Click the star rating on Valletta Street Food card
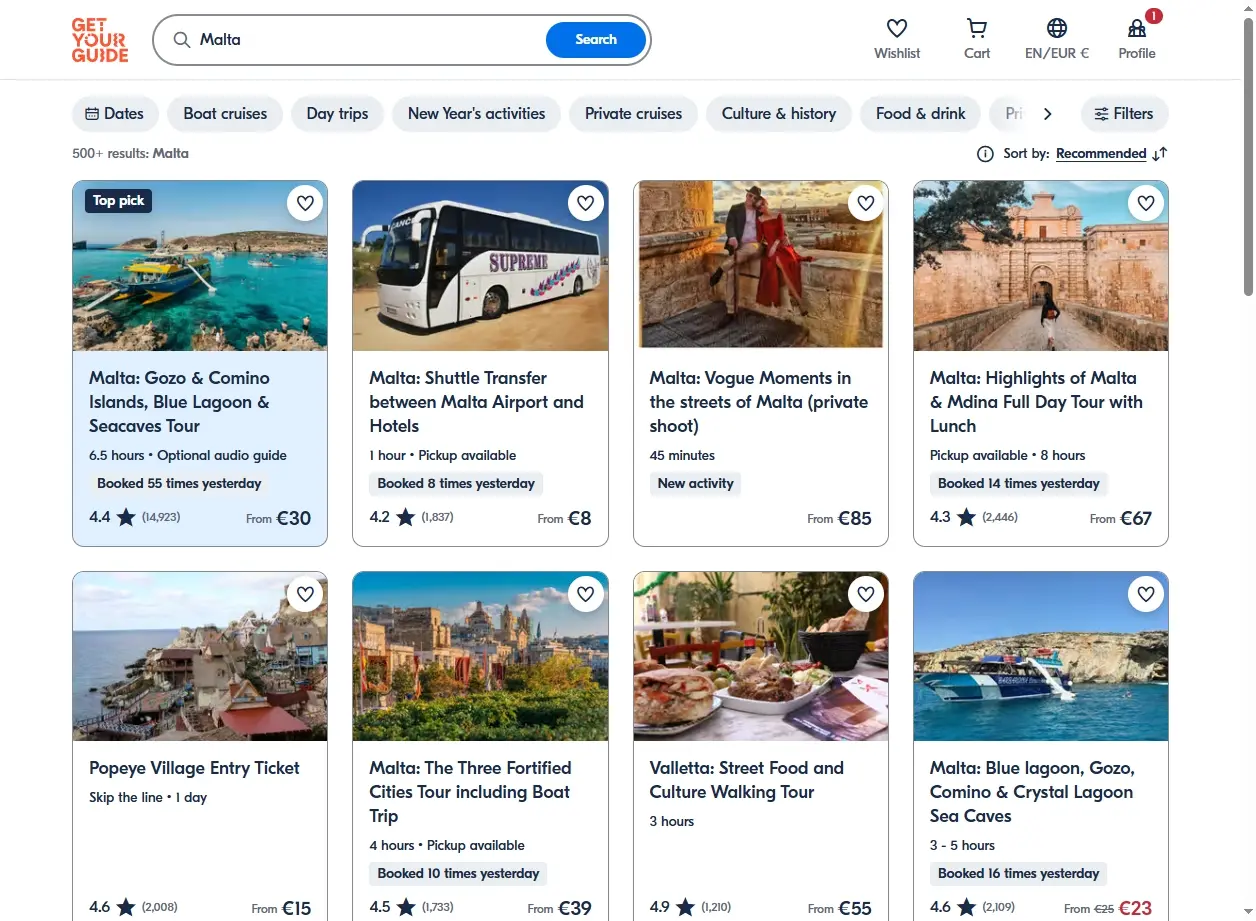Image resolution: width=1256 pixels, height=921 pixels. (x=685, y=907)
